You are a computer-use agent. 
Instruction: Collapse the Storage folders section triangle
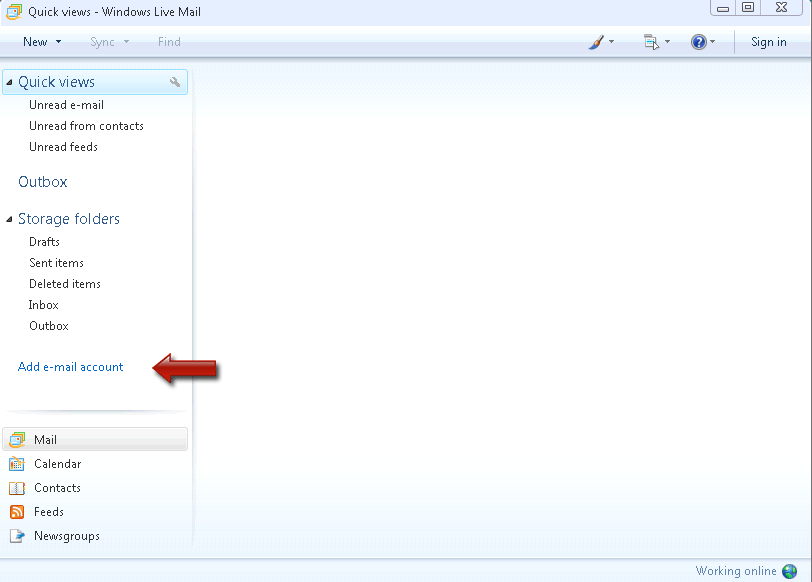[9, 220]
